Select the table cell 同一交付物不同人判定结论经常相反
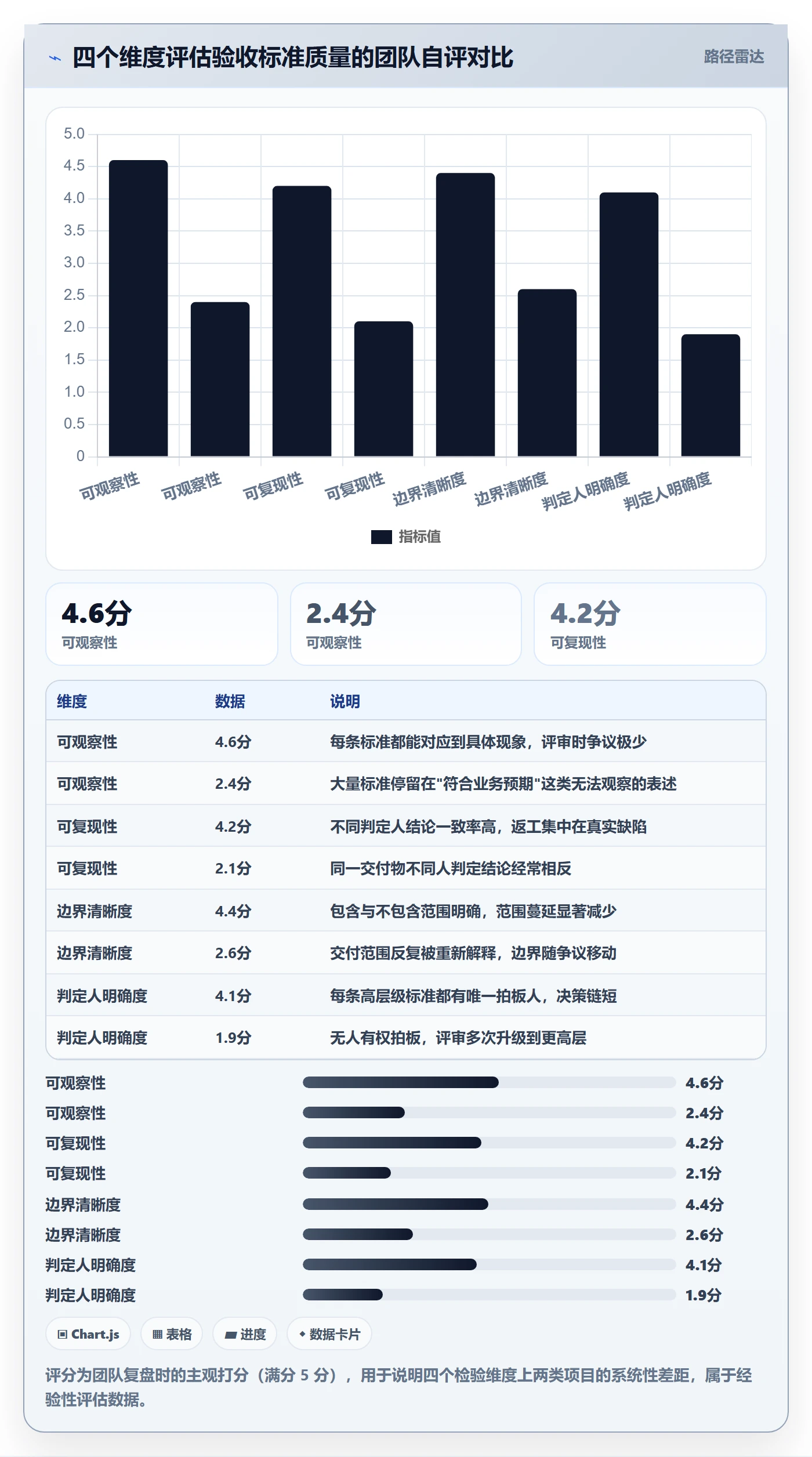812x1457 pixels. tap(451, 868)
